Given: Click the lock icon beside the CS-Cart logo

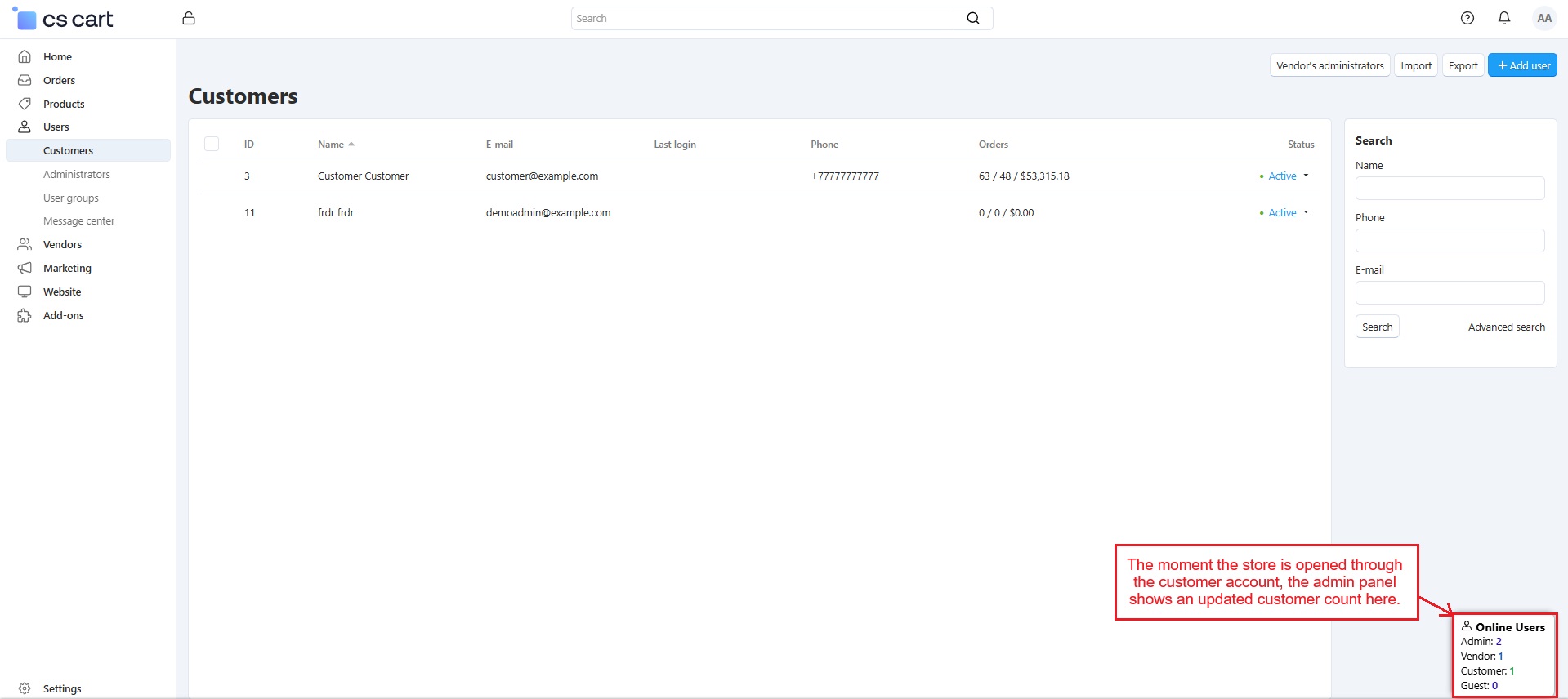Looking at the screenshot, I should pos(189,19).
